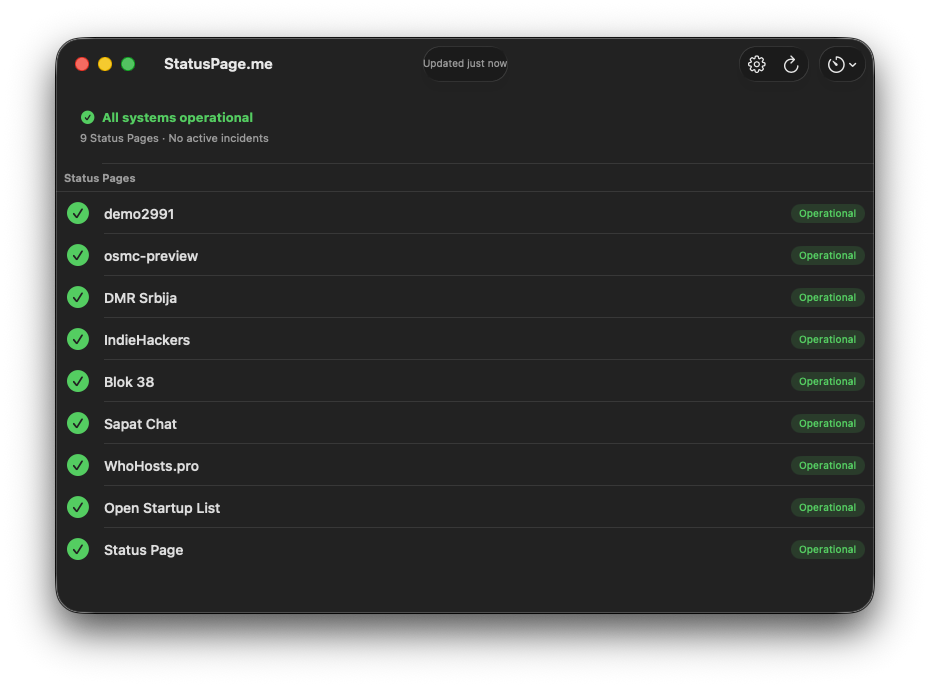
Task: Click the green check icon beside osmc-preview
Action: tap(78, 255)
